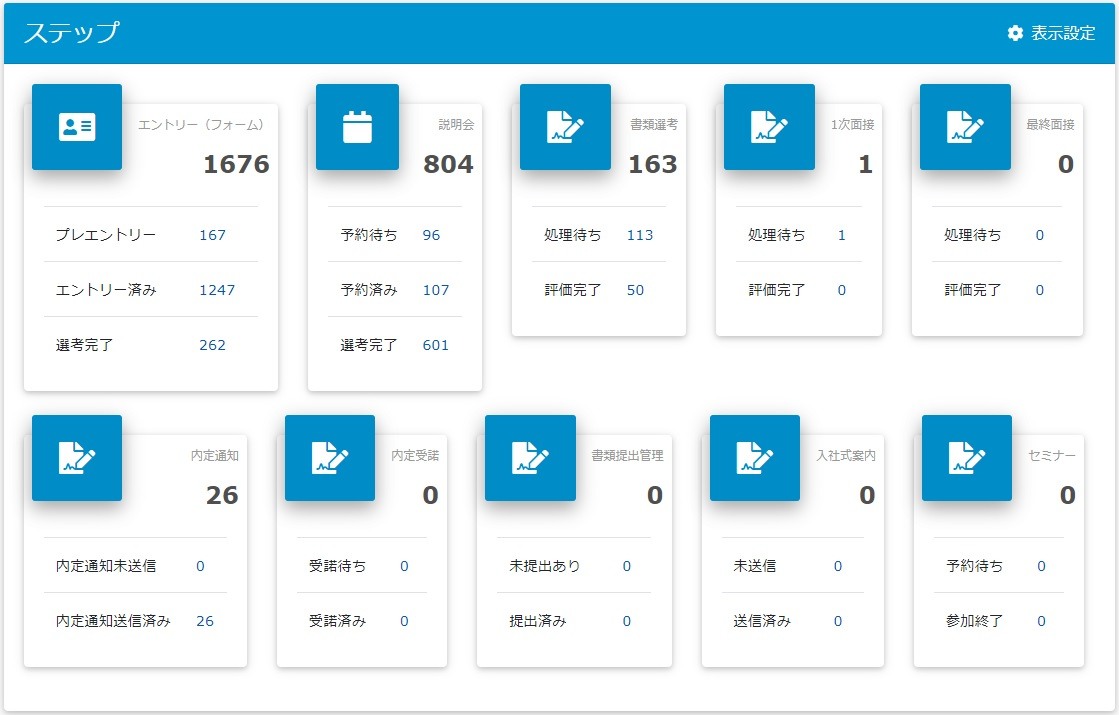Open the 説明会 選考完了 count 601
1119x715 pixels.
435,345
